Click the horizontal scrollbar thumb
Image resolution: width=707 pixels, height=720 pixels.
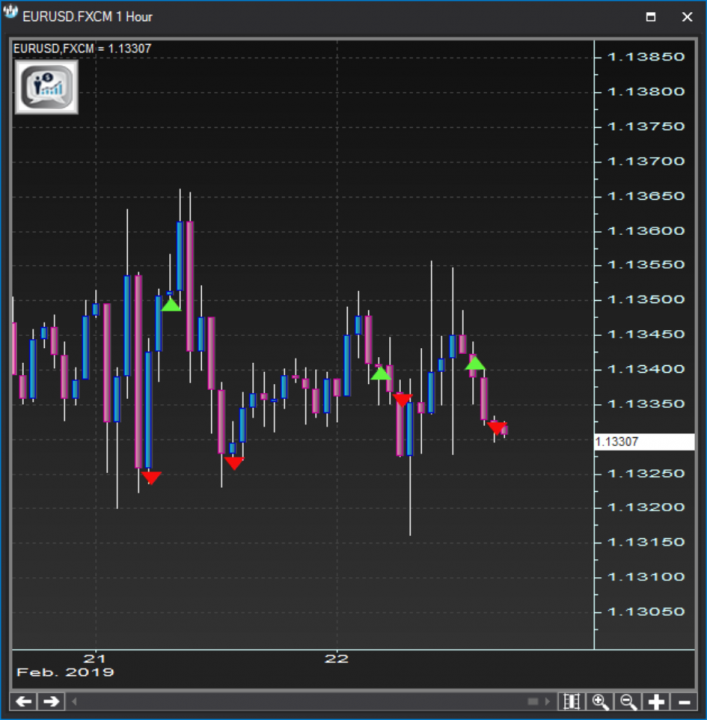pos(533,702)
